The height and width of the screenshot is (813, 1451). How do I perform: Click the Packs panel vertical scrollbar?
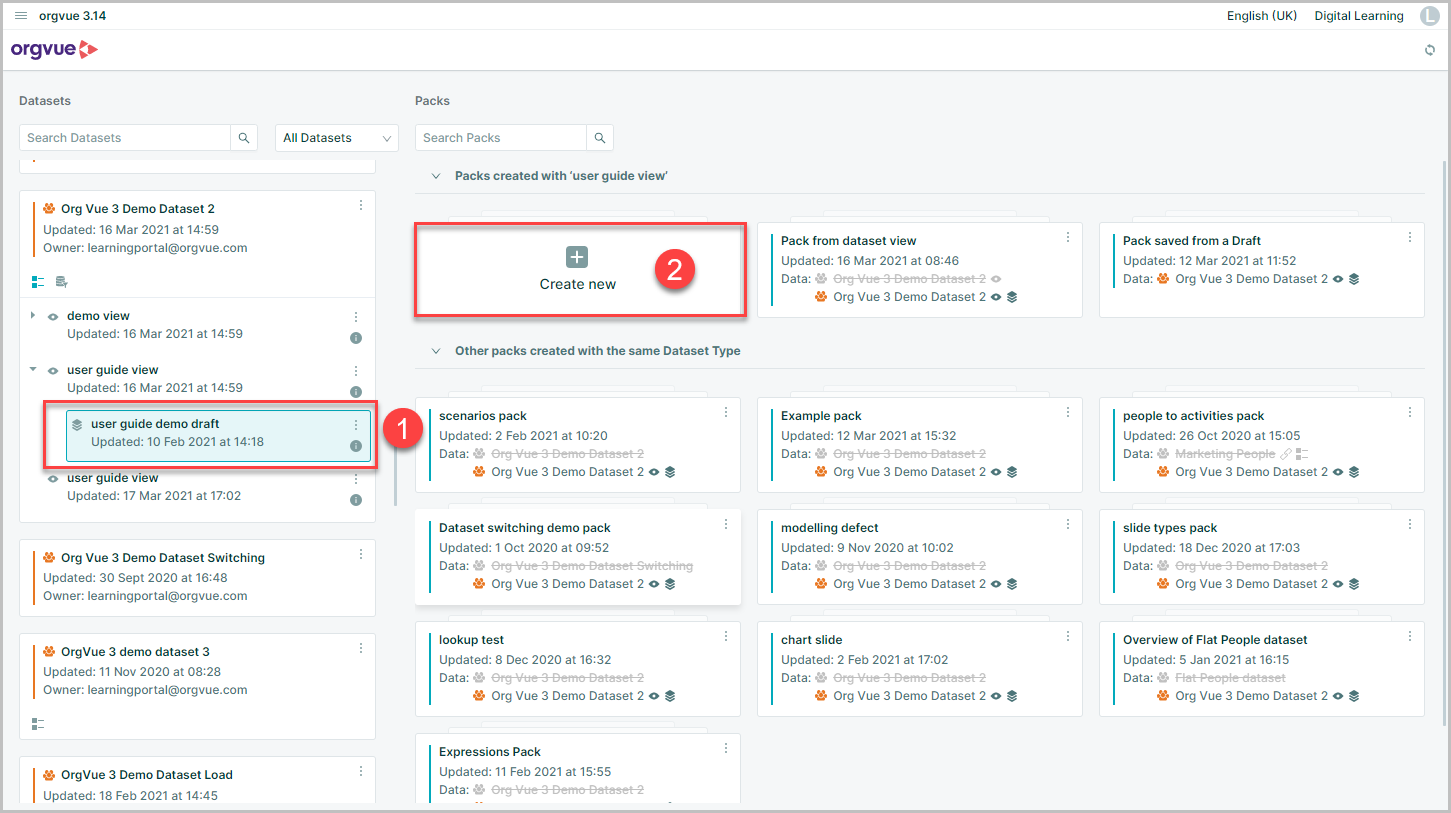pyautogui.click(x=1444, y=443)
